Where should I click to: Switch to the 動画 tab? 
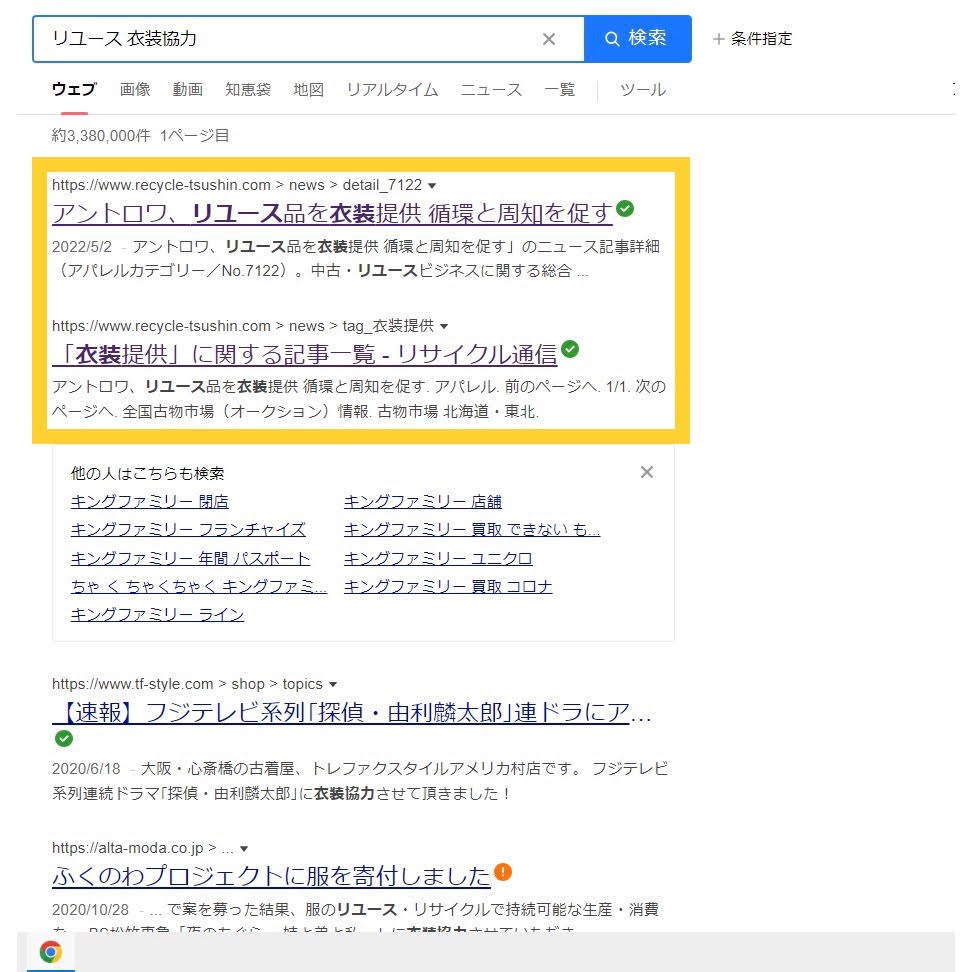pos(188,90)
